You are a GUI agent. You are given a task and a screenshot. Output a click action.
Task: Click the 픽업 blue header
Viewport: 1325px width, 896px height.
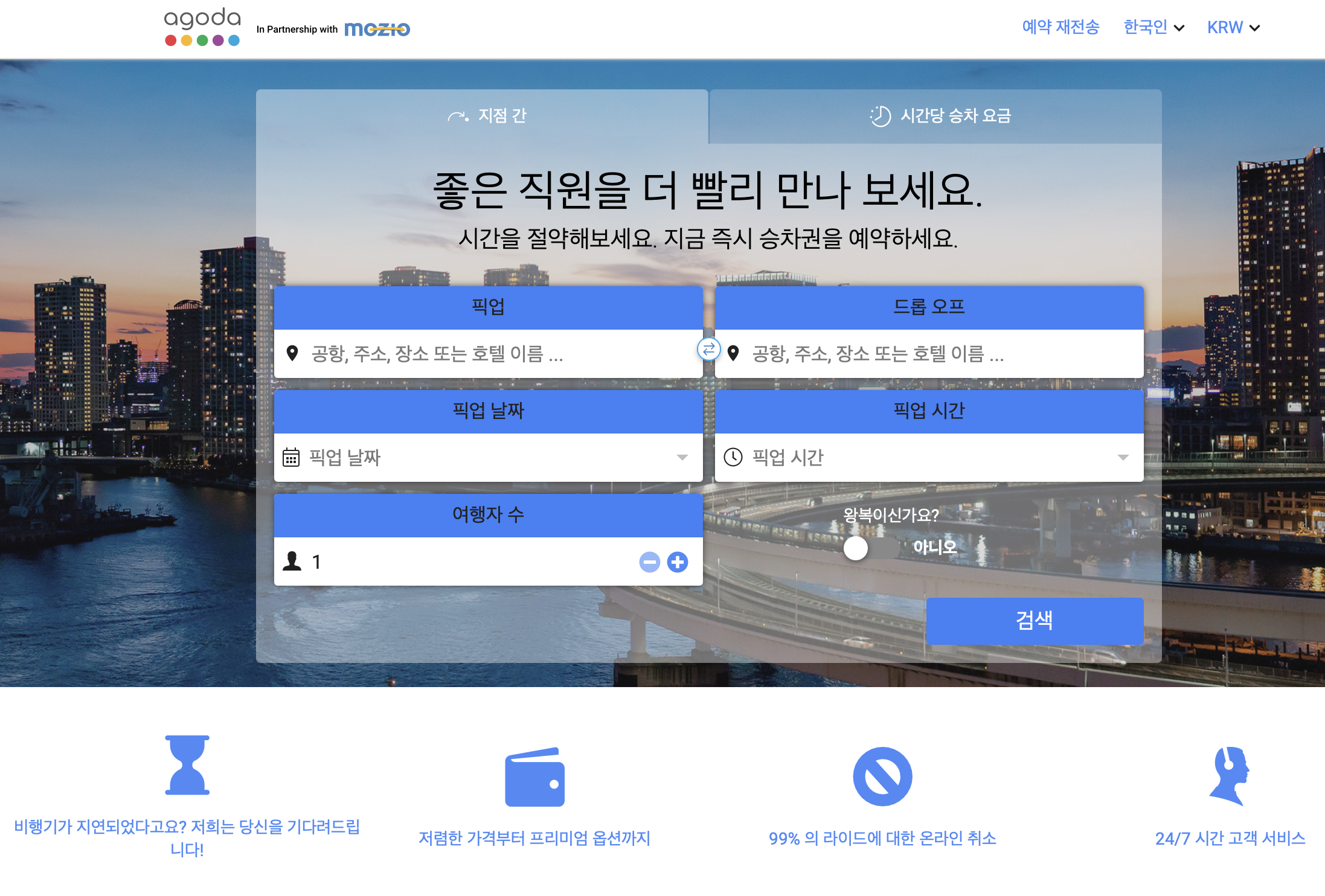489,307
